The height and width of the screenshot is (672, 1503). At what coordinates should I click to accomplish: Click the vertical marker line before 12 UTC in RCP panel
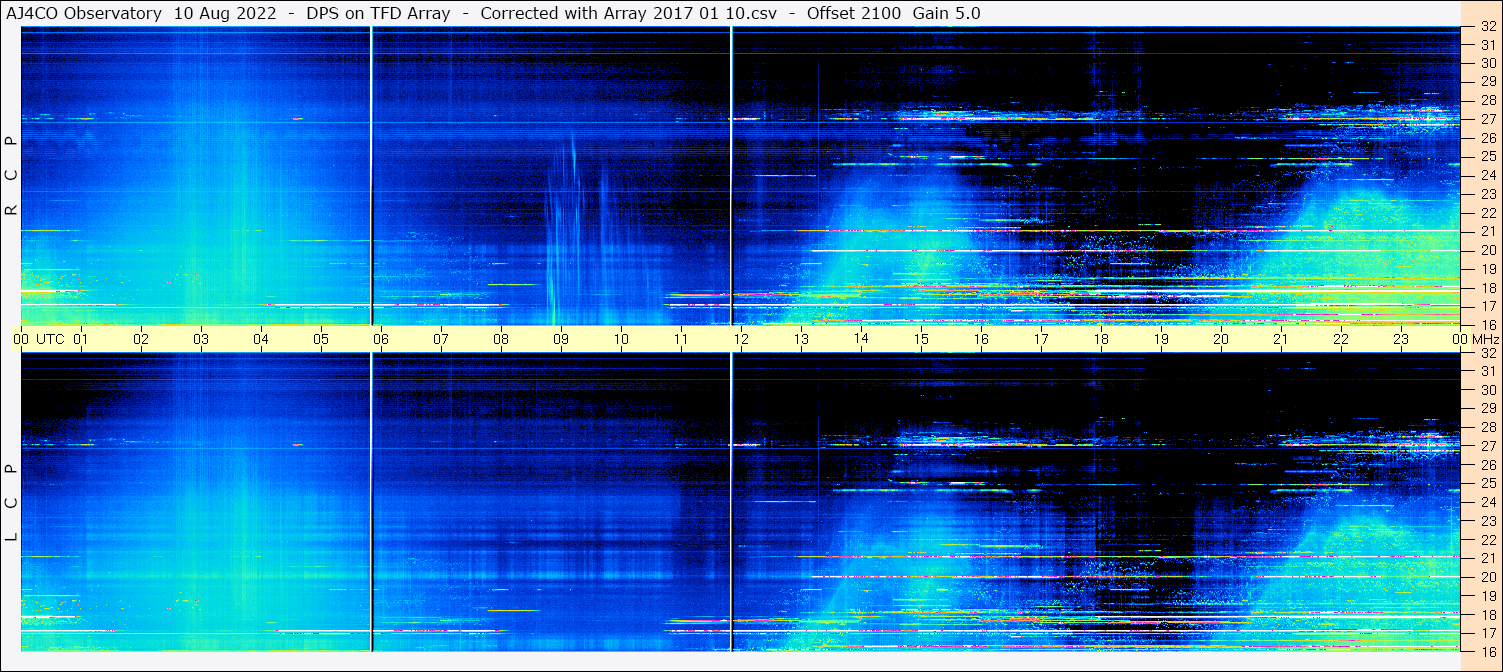[731, 176]
